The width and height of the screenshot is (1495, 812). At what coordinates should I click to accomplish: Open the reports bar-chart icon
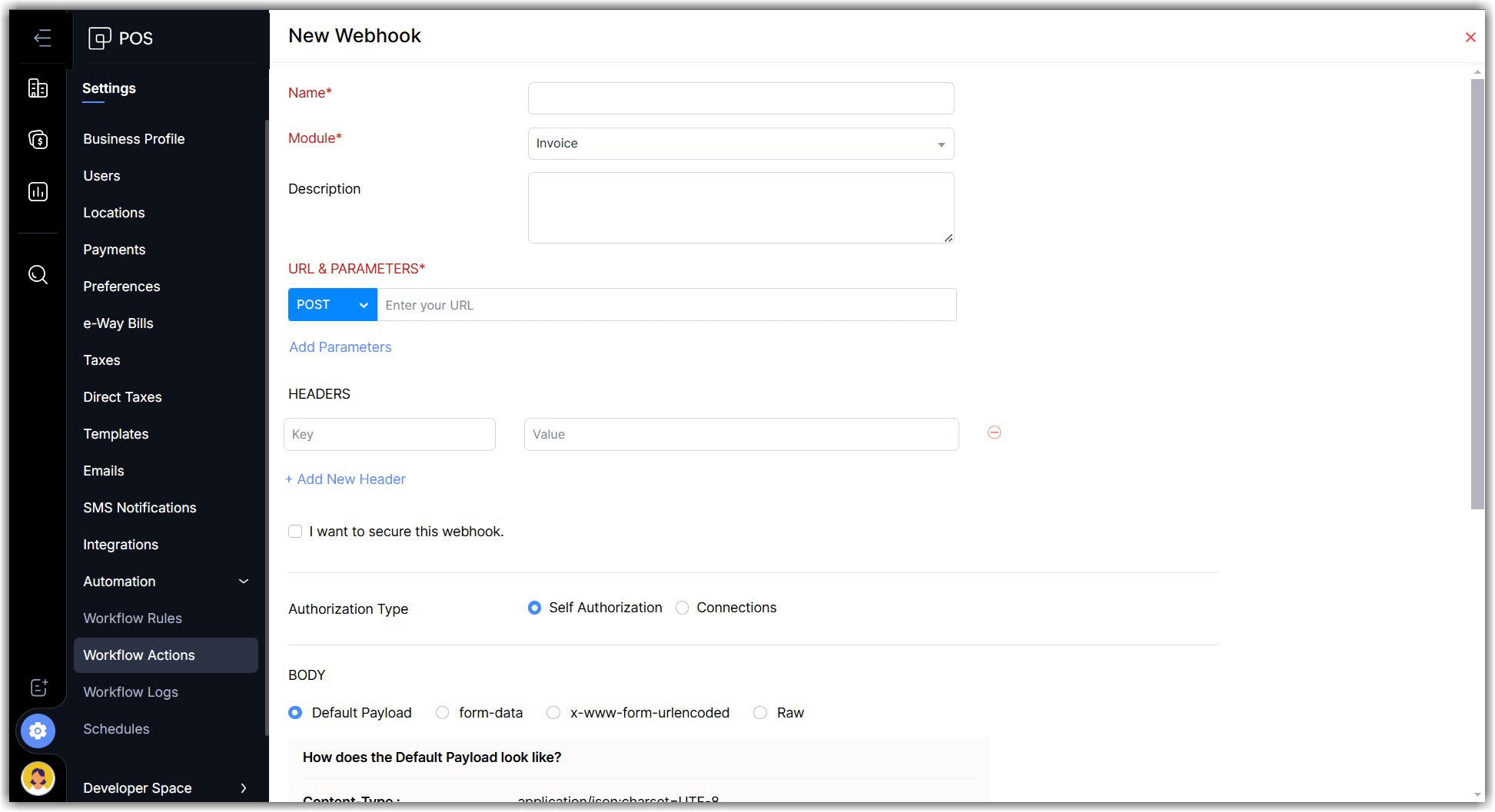pos(38,191)
